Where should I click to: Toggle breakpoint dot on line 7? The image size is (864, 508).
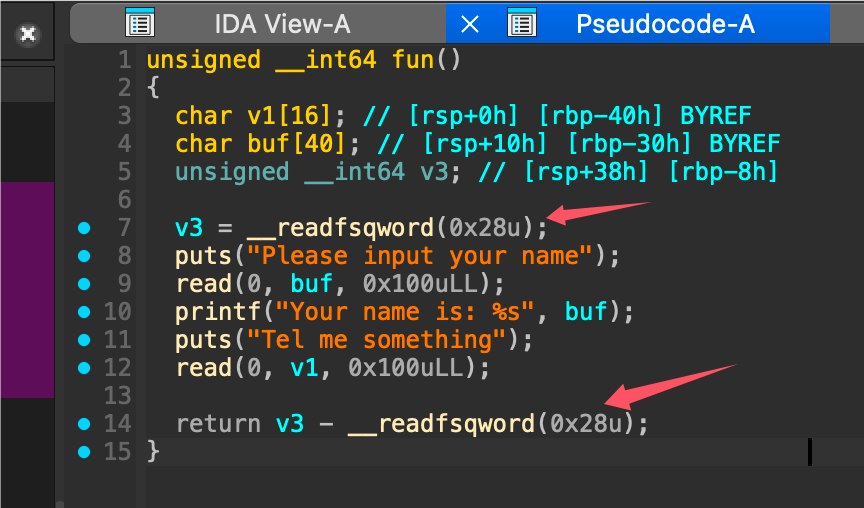pyautogui.click(x=84, y=228)
